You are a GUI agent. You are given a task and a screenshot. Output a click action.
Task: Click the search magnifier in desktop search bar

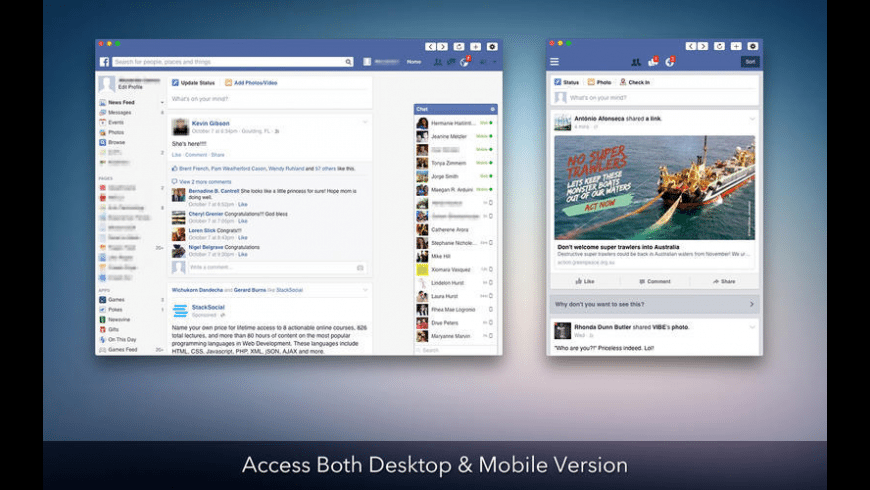[x=348, y=62]
